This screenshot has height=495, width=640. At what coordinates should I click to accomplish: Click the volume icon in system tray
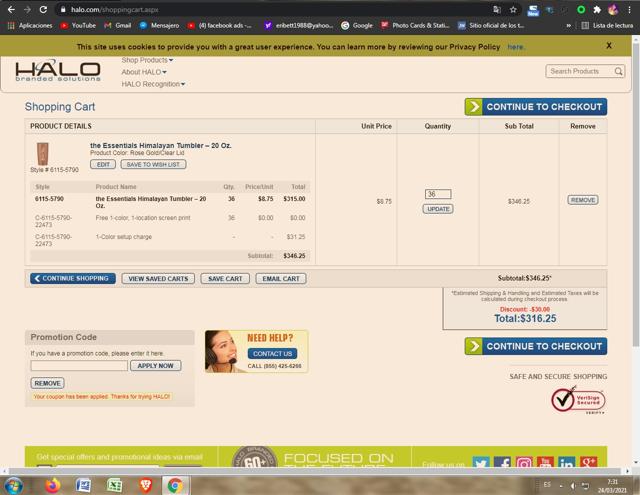click(573, 486)
